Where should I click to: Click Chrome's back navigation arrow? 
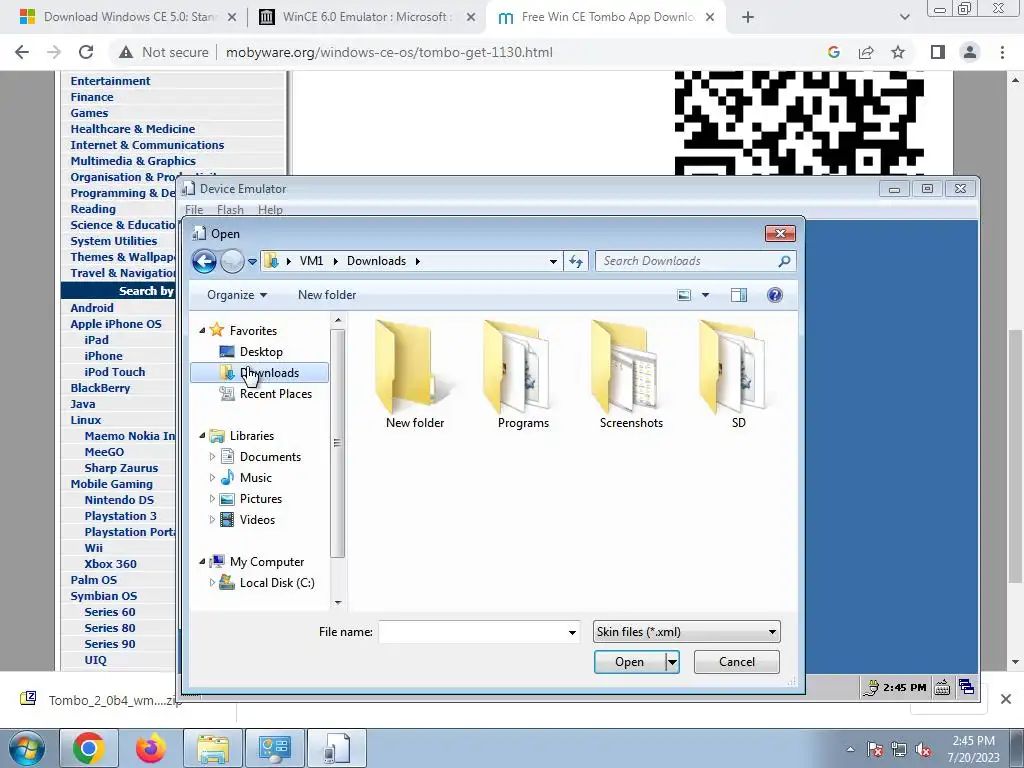22,52
